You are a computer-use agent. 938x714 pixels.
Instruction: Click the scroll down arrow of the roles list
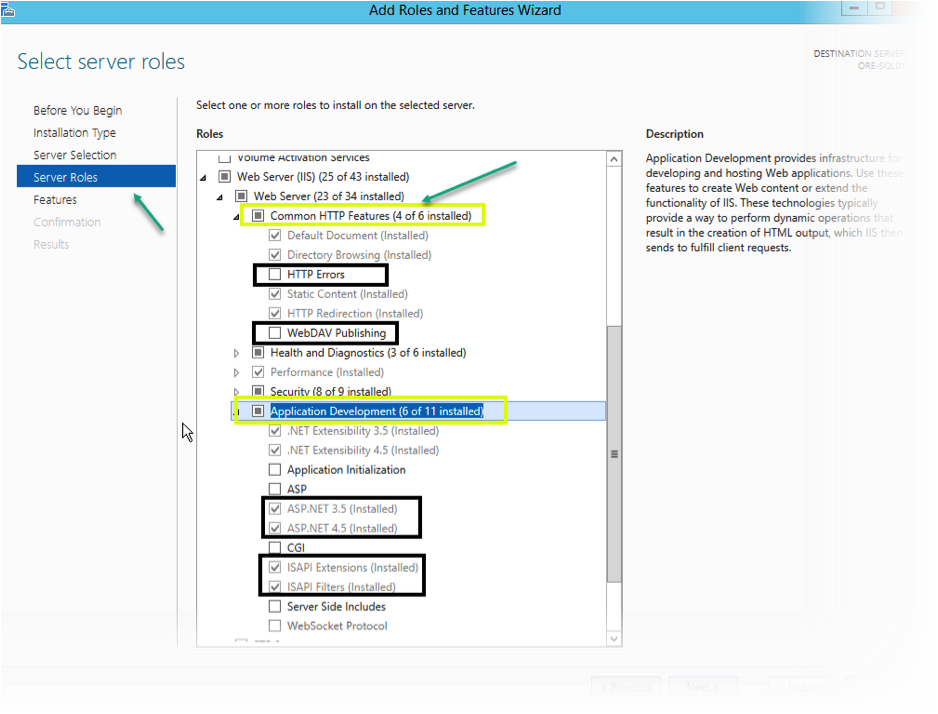[x=614, y=639]
